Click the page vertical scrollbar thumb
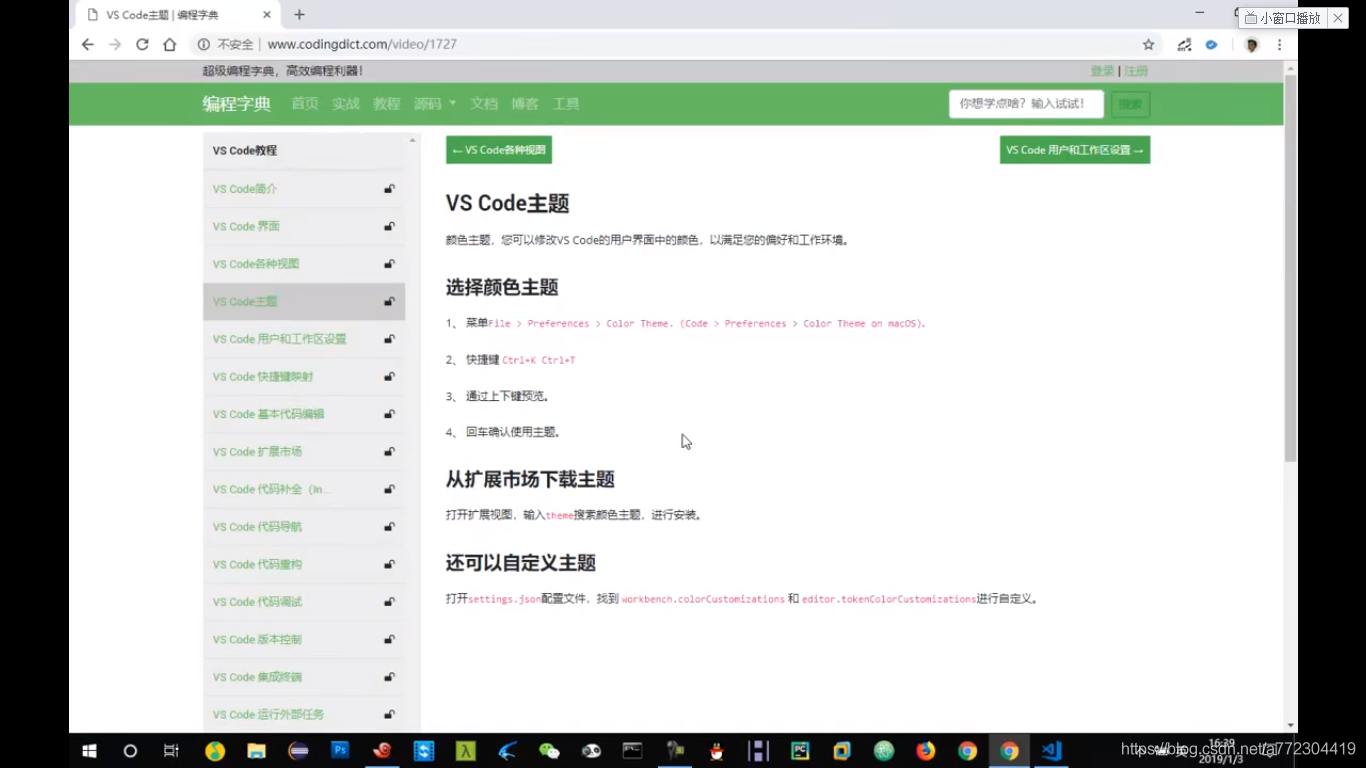The height and width of the screenshot is (768, 1366). click(x=1290, y=268)
